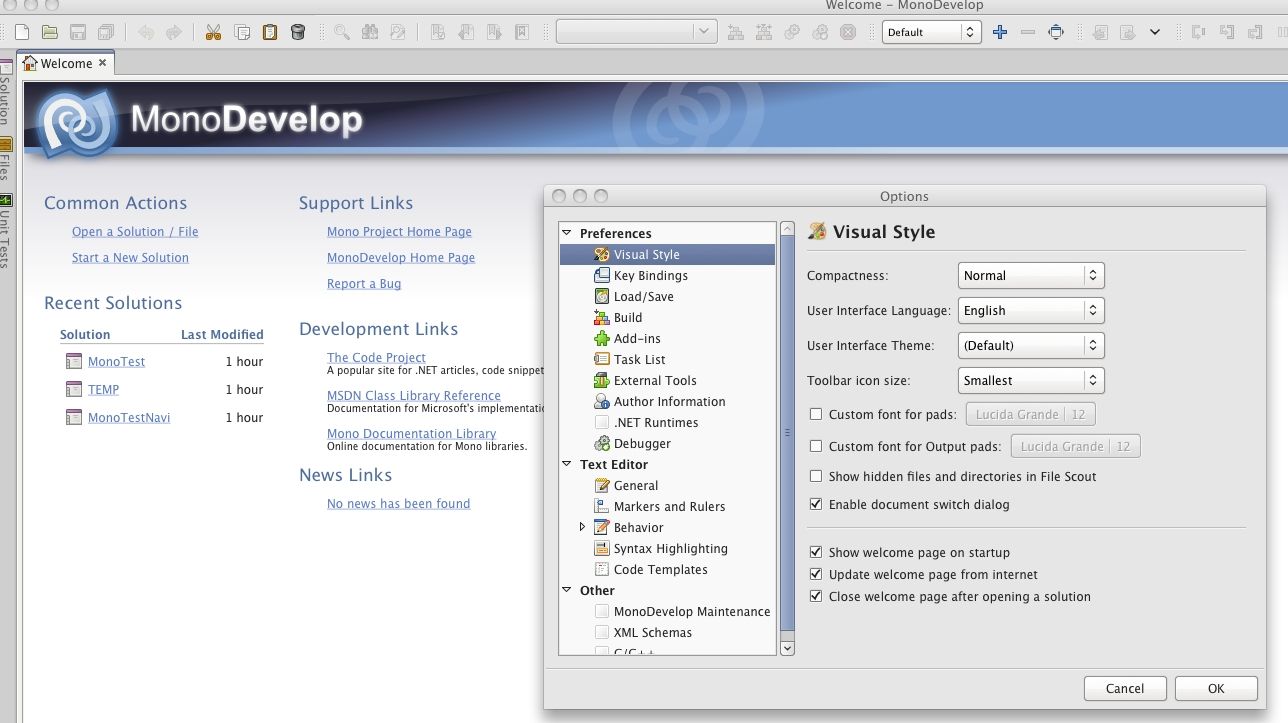
Task: Click the Clear Bookmarks toolbar icon
Action: click(x=521, y=32)
